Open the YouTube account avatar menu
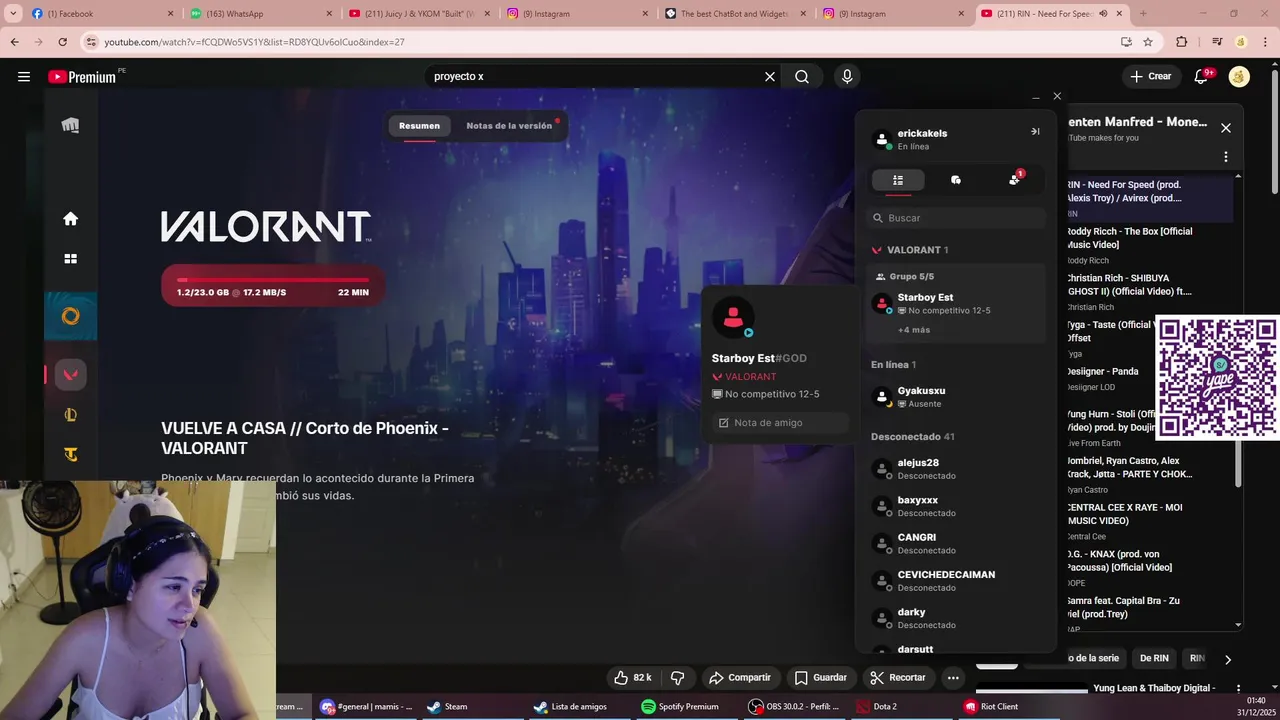Viewport: 1280px width, 720px height. [x=1239, y=77]
